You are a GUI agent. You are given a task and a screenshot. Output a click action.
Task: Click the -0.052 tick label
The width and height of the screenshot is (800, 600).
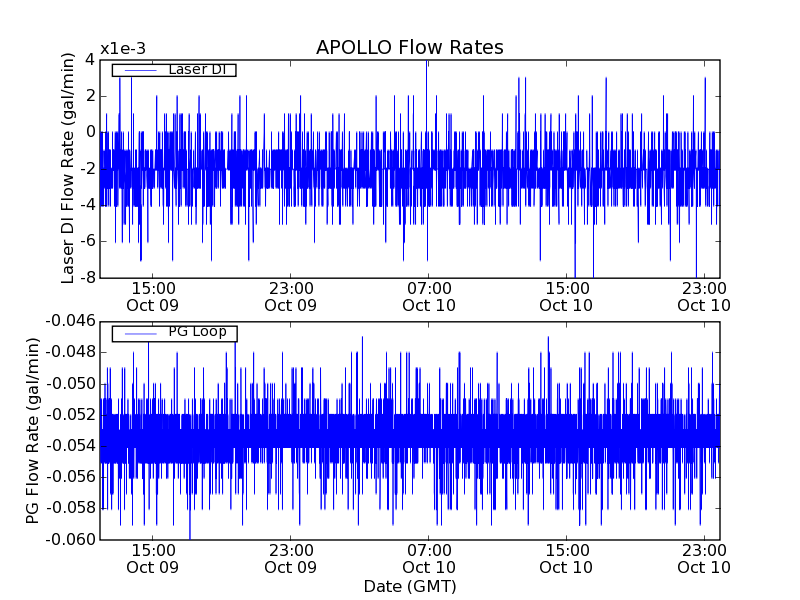[70, 415]
